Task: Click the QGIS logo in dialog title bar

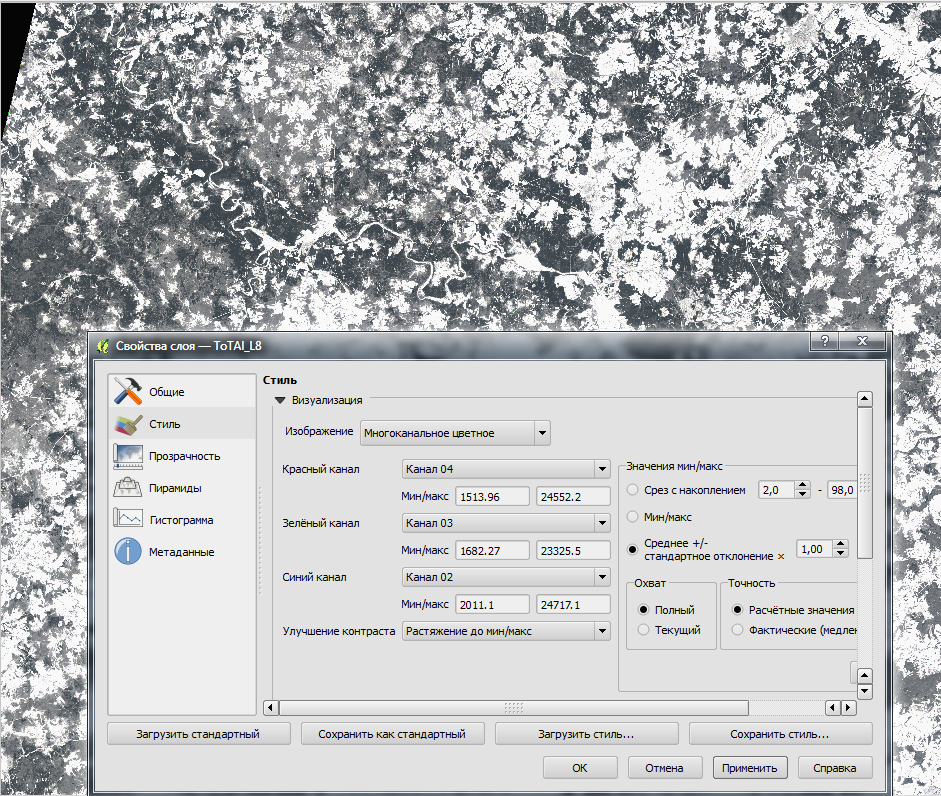Action: (x=102, y=346)
